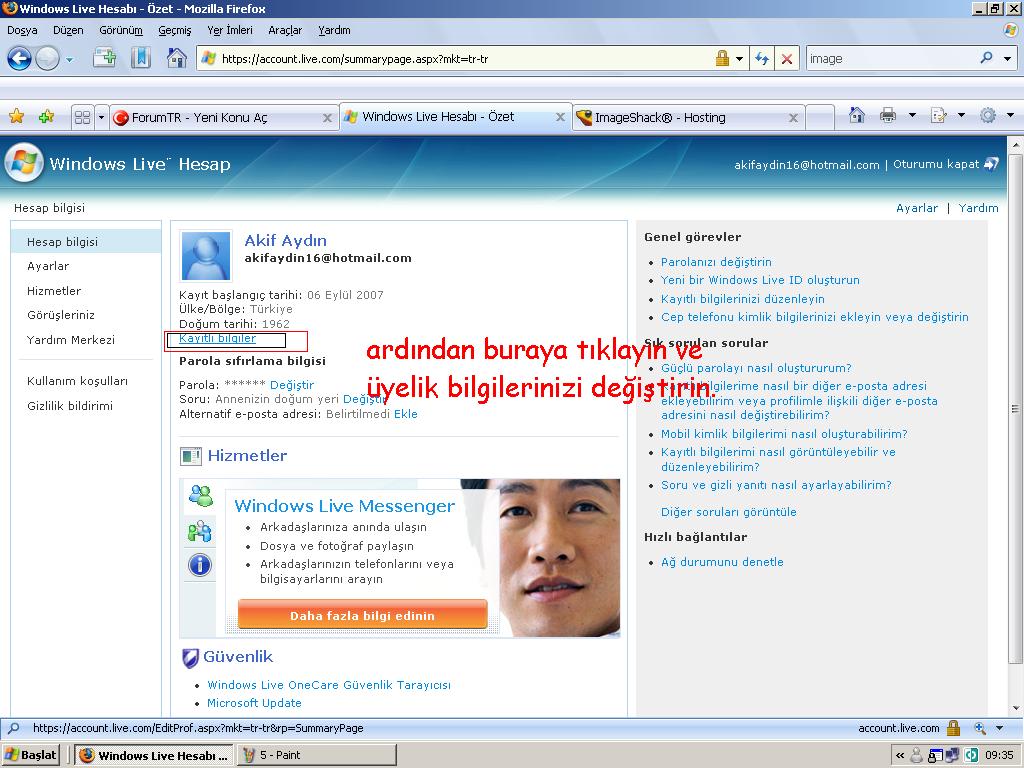Open the Yer İmleri menu
This screenshot has width=1024, height=768.
pos(230,30)
